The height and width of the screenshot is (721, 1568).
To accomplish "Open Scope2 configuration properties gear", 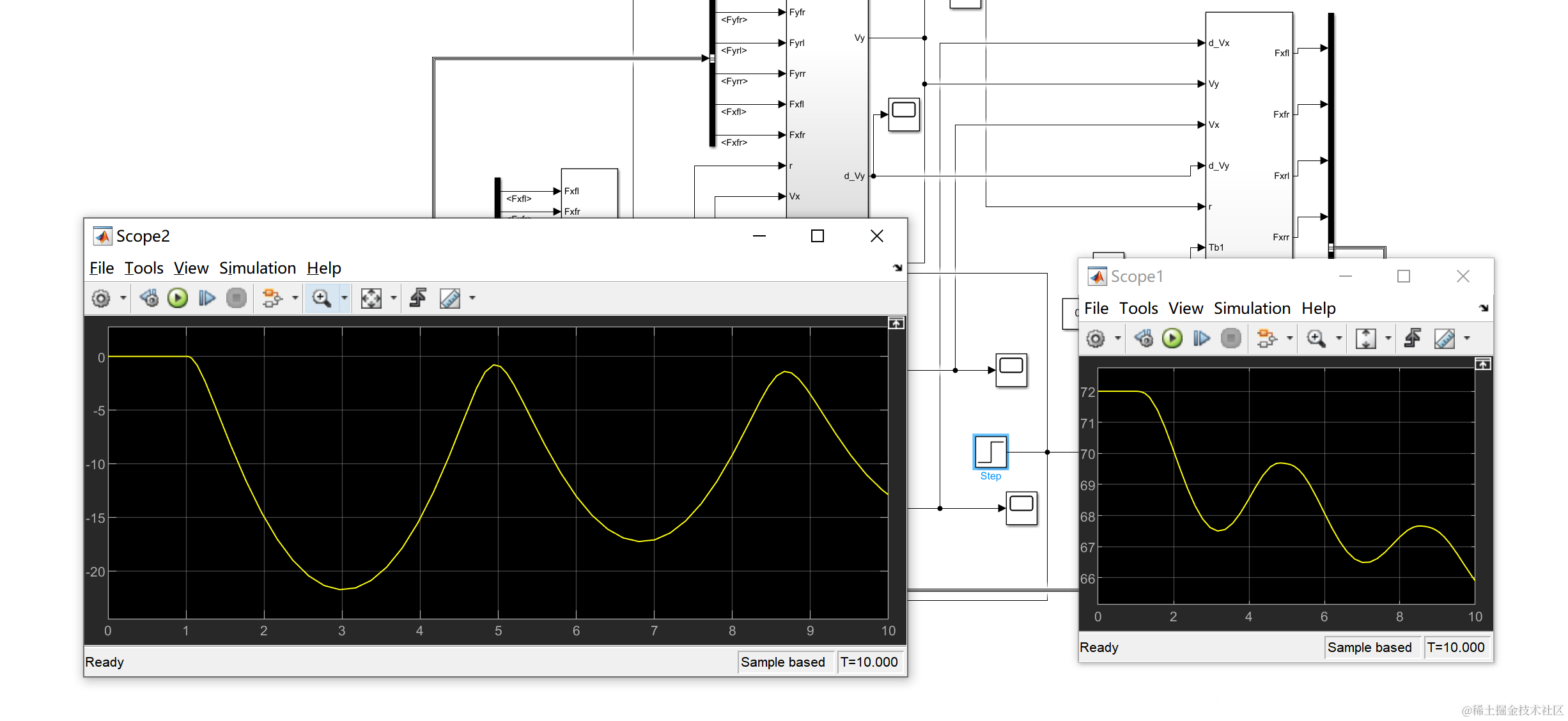I will (101, 298).
